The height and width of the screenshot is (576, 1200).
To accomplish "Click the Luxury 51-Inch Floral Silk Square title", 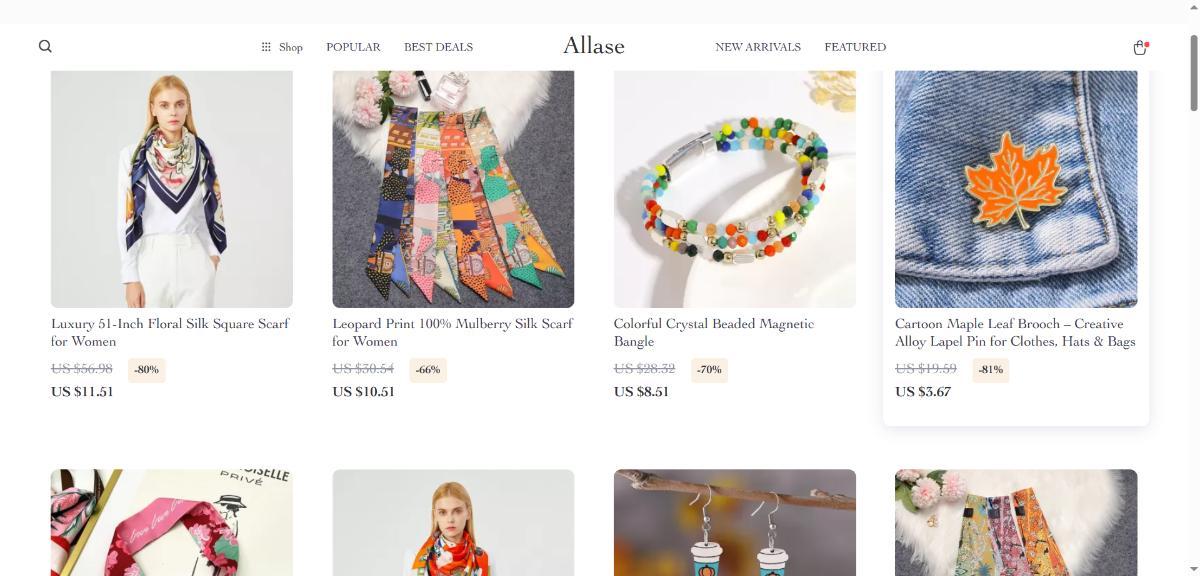I will (x=170, y=332).
